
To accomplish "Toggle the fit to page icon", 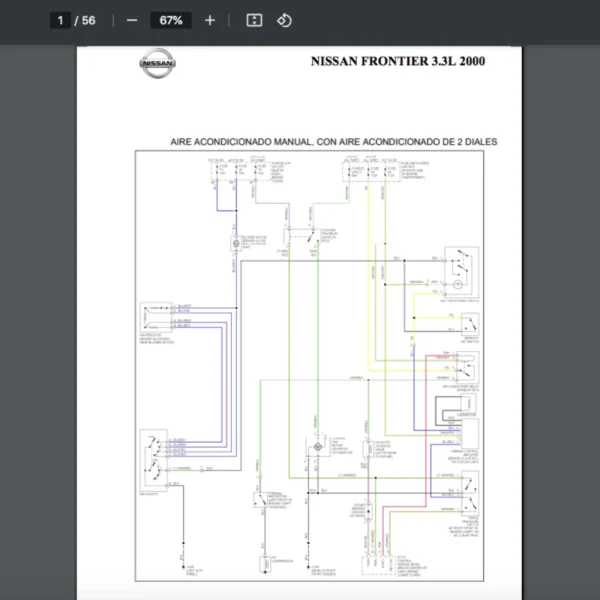I will point(254,20).
